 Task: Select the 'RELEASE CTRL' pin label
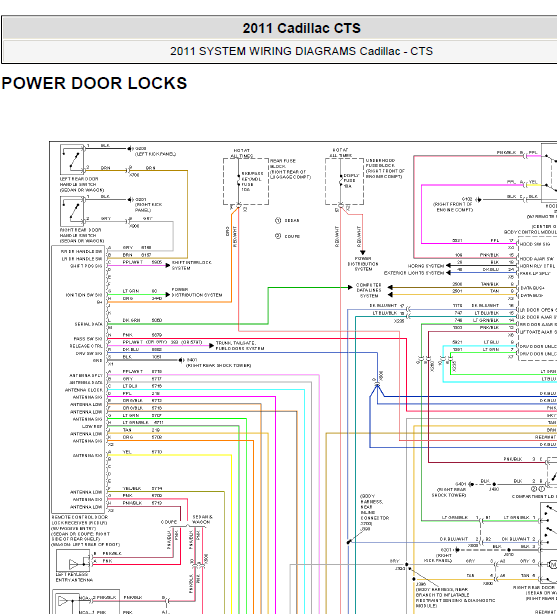(86, 346)
